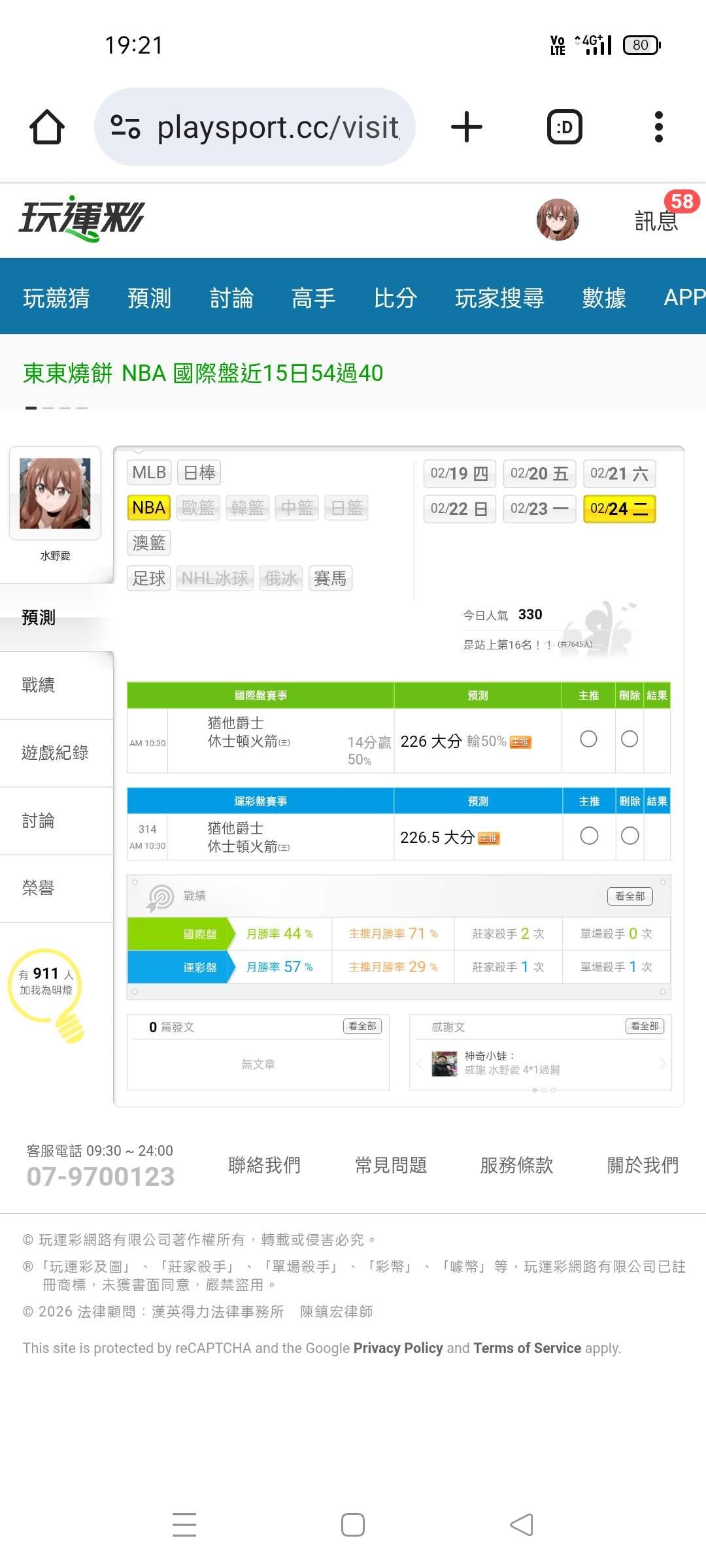The height and width of the screenshot is (1568, 706).
Task: Open the browser three-dot menu
Action: coord(658,127)
